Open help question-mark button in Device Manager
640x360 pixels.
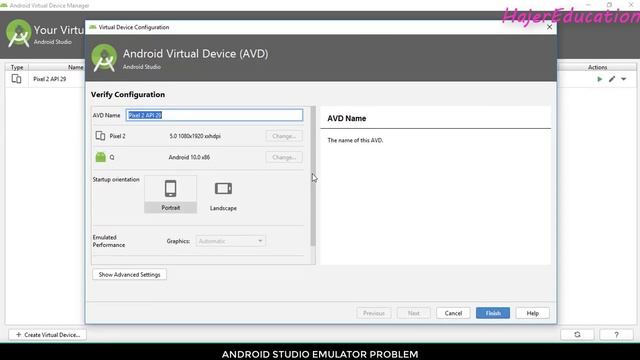616,335
